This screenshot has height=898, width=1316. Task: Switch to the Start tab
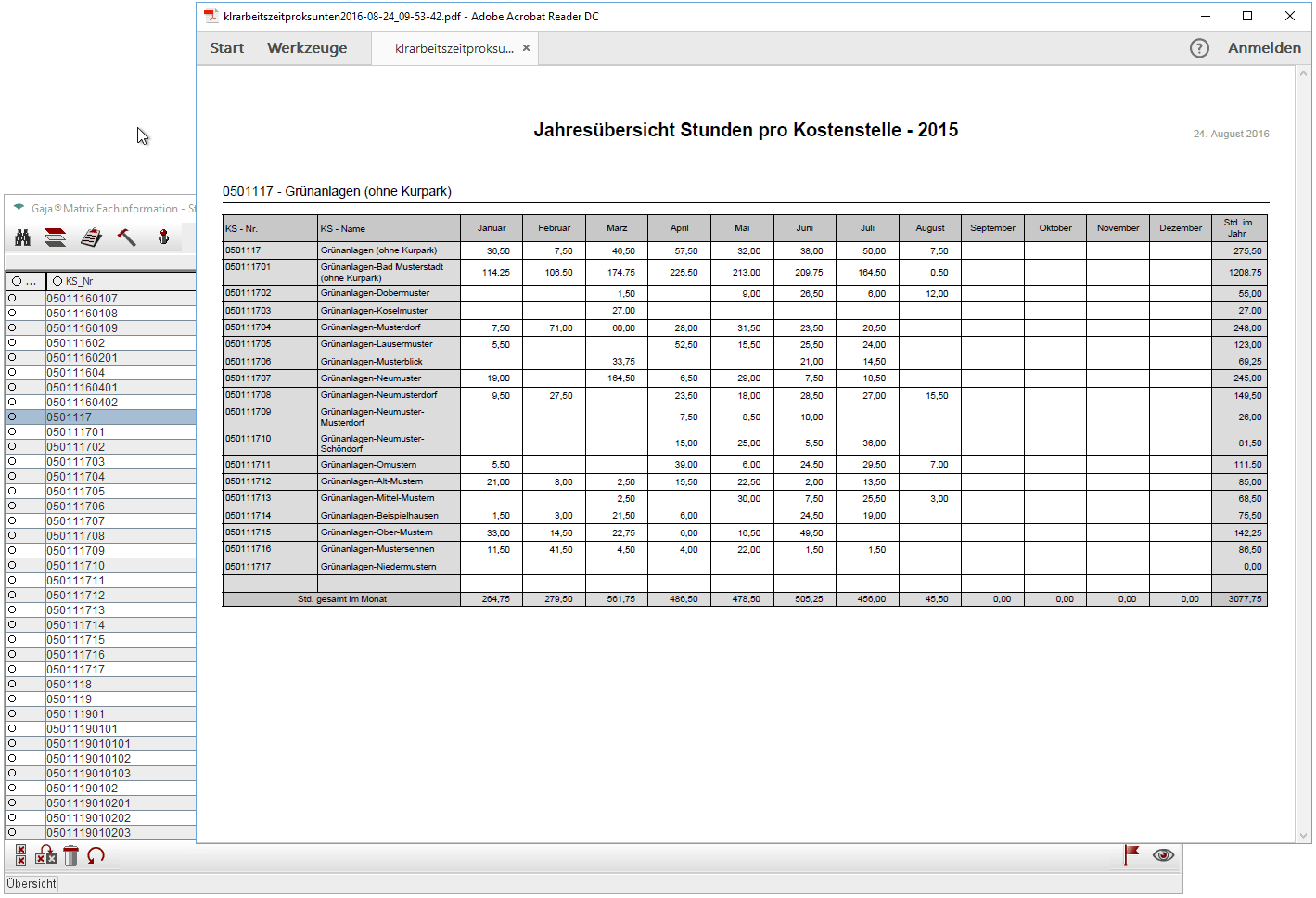pos(226,48)
